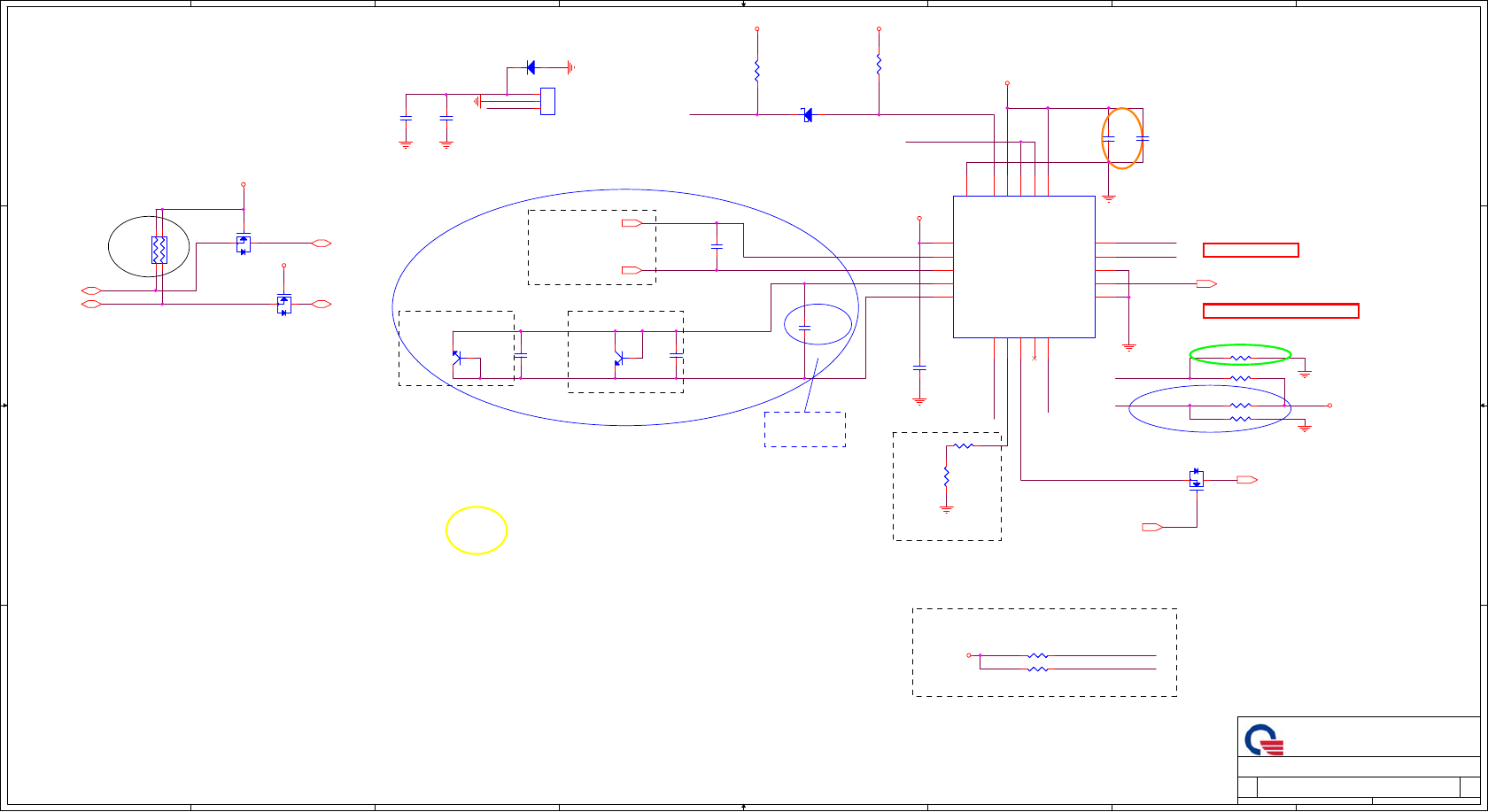Click the red no-connect X below the IC

click(x=1035, y=358)
